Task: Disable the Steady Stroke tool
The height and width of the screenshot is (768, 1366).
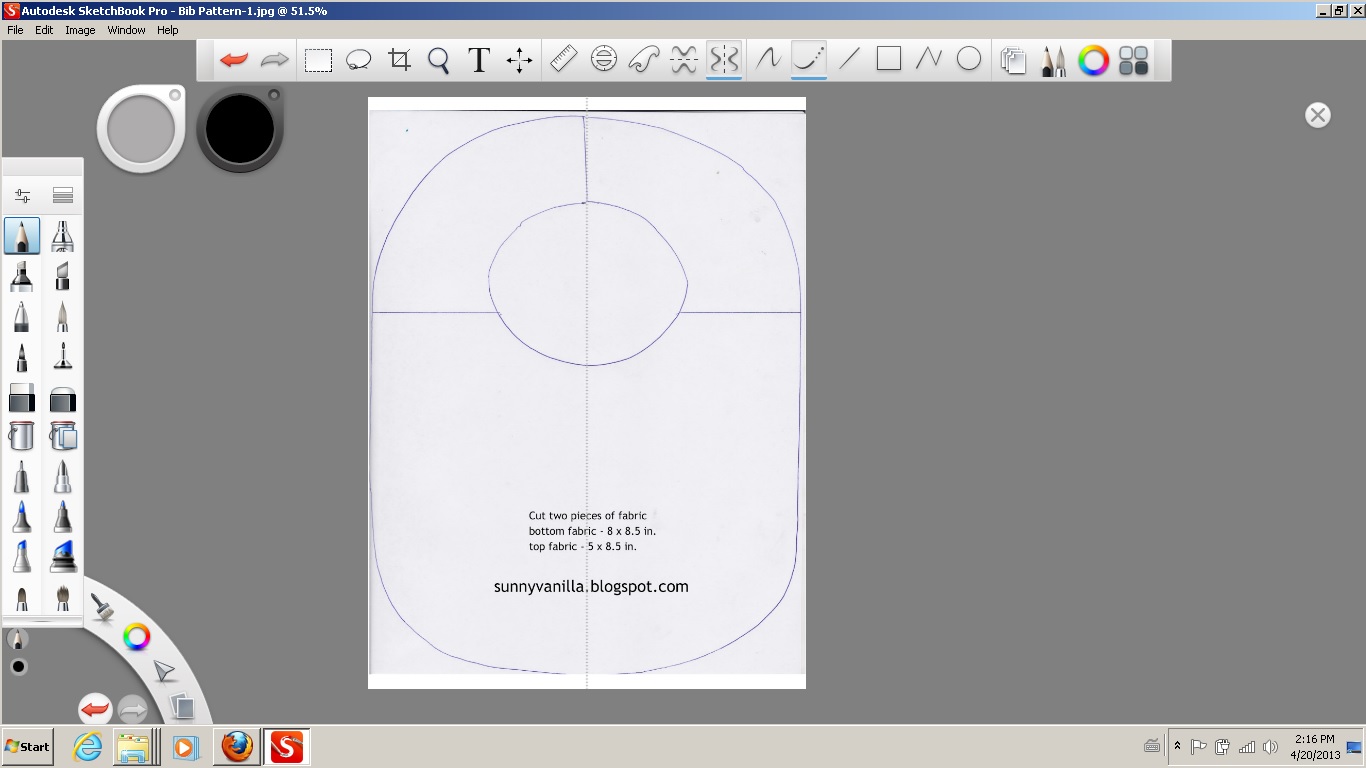Action: pos(808,60)
